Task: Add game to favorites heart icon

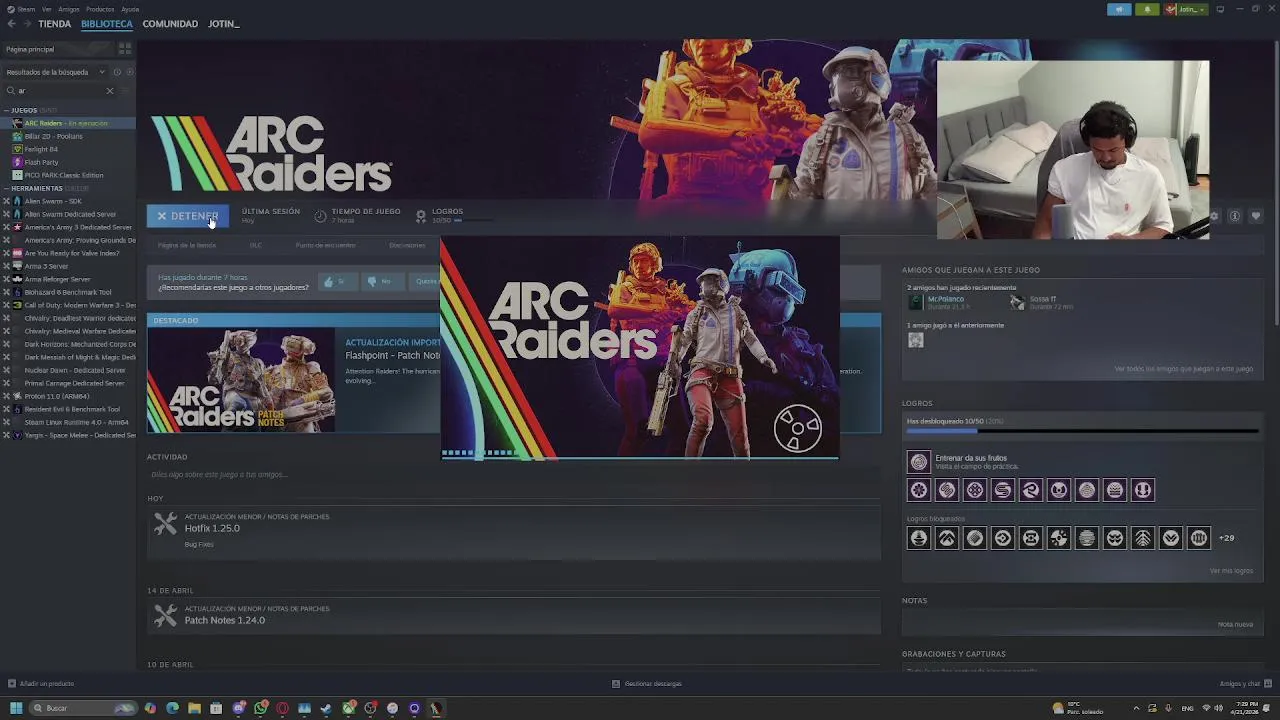Action: (x=1256, y=216)
